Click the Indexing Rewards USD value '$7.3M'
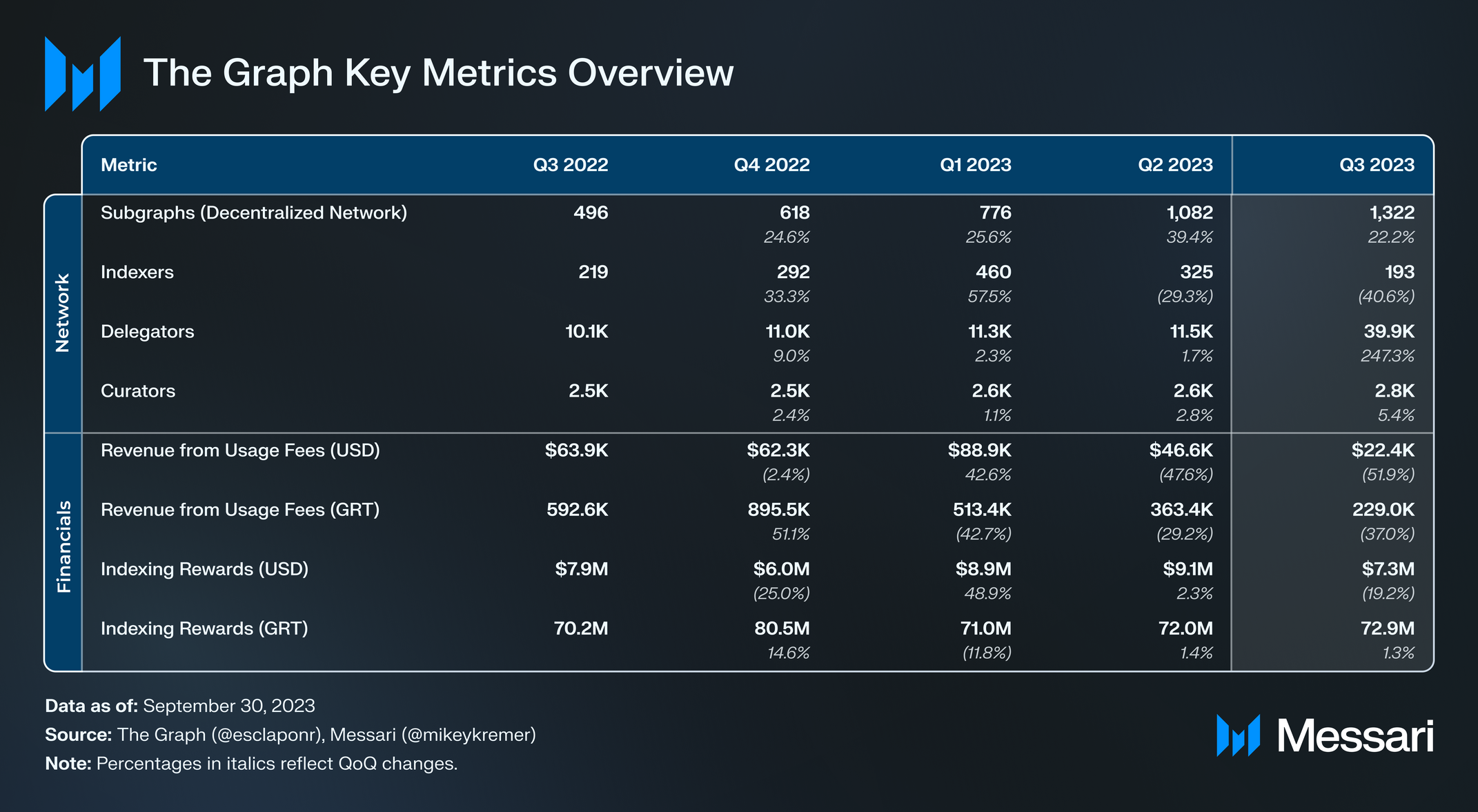1478x812 pixels. pos(1388,569)
